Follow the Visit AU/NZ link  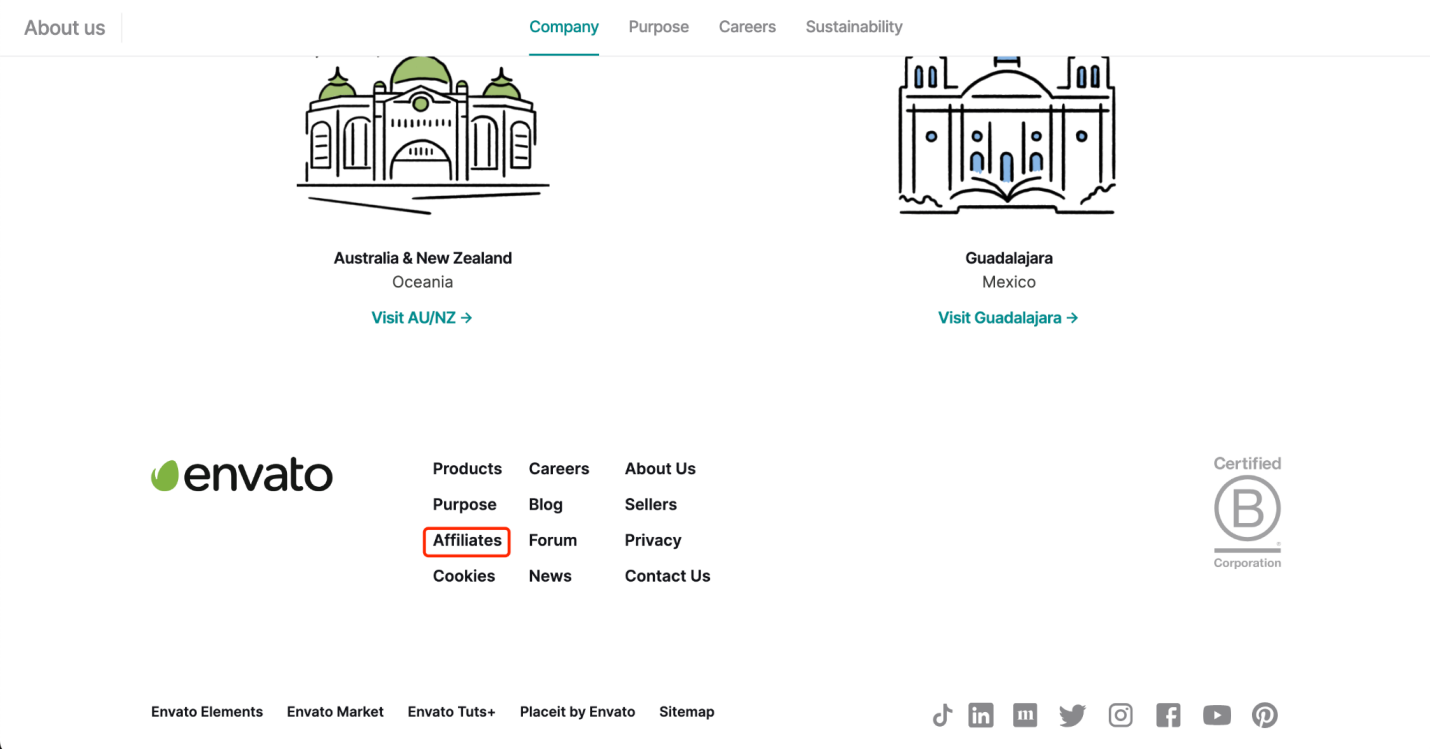422,318
